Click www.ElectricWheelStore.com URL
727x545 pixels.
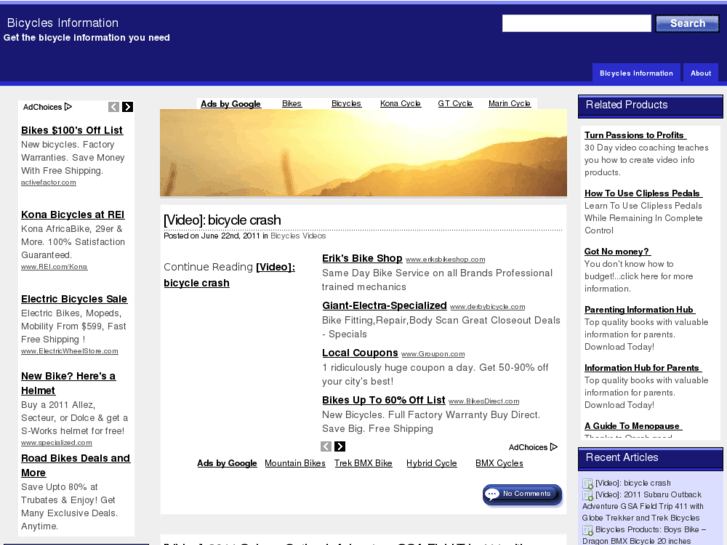tap(70, 351)
